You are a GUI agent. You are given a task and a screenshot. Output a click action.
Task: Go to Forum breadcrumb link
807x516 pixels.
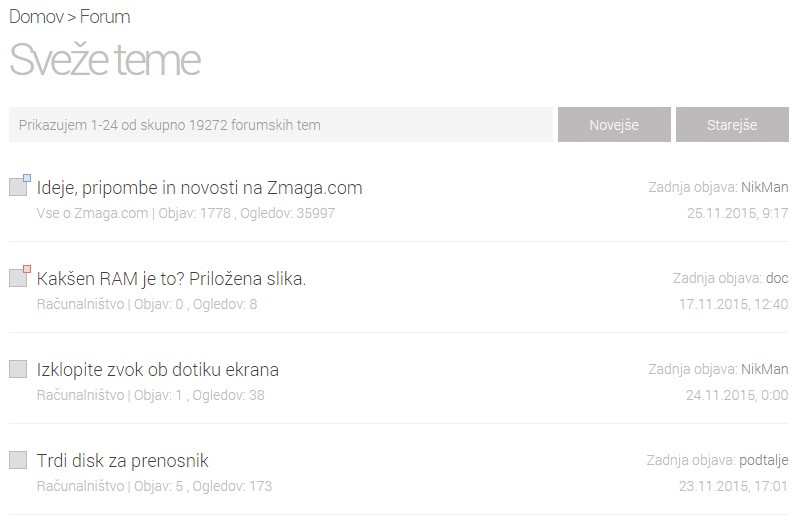tap(105, 17)
